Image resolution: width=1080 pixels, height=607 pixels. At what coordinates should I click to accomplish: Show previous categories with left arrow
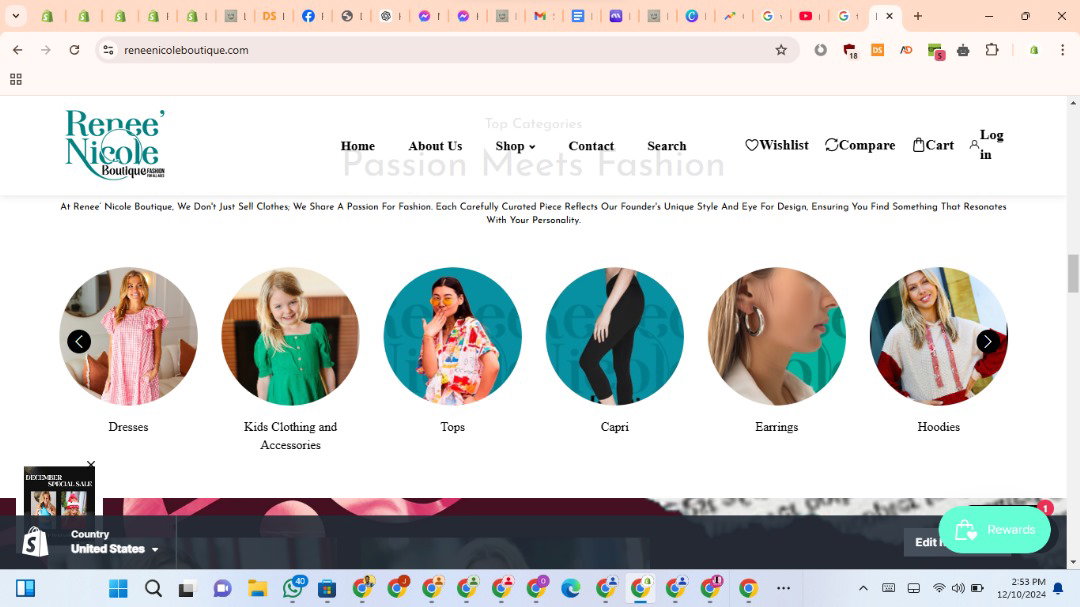point(79,341)
